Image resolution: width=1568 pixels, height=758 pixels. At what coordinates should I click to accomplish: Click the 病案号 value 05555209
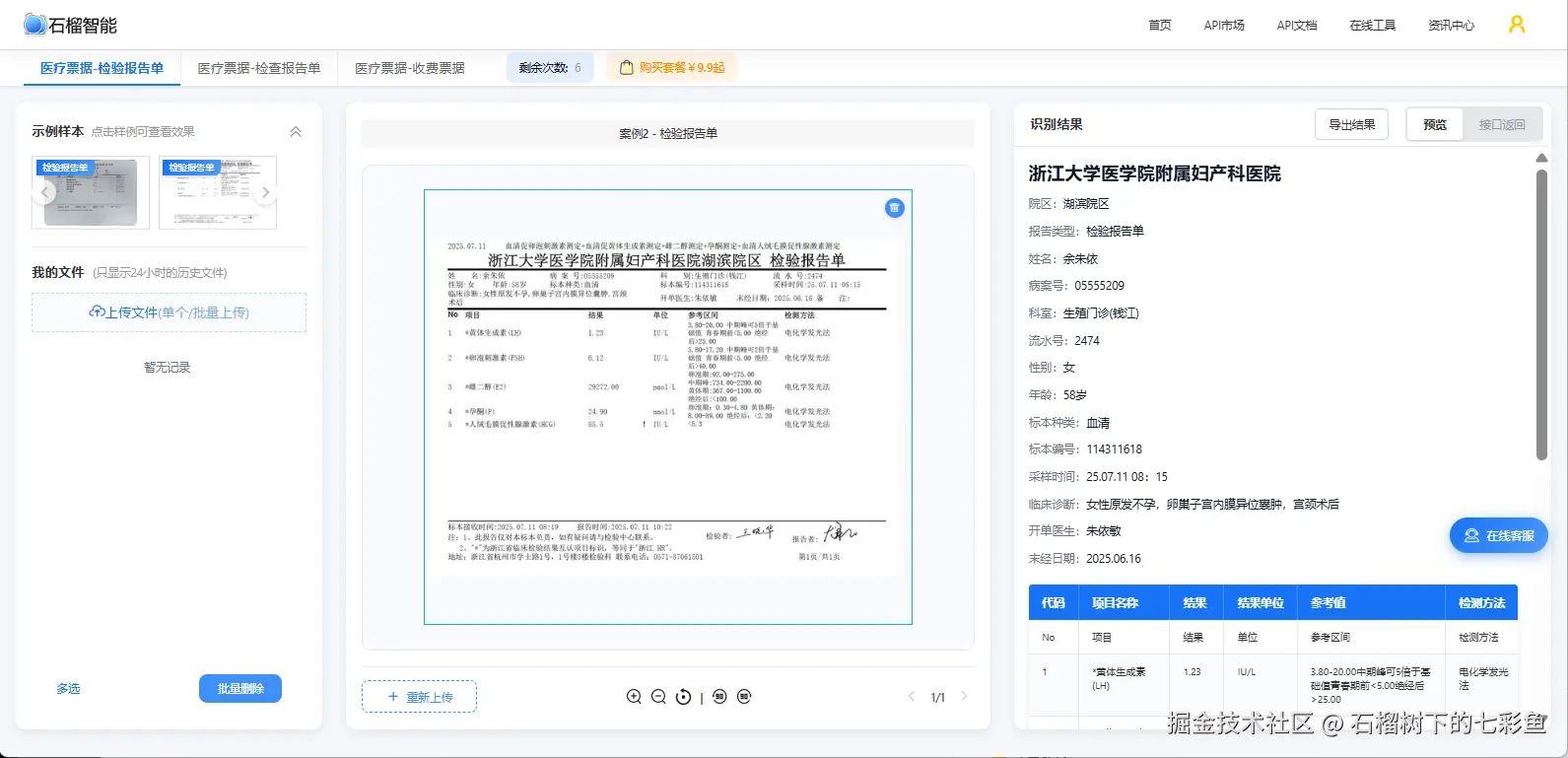tap(1099, 286)
